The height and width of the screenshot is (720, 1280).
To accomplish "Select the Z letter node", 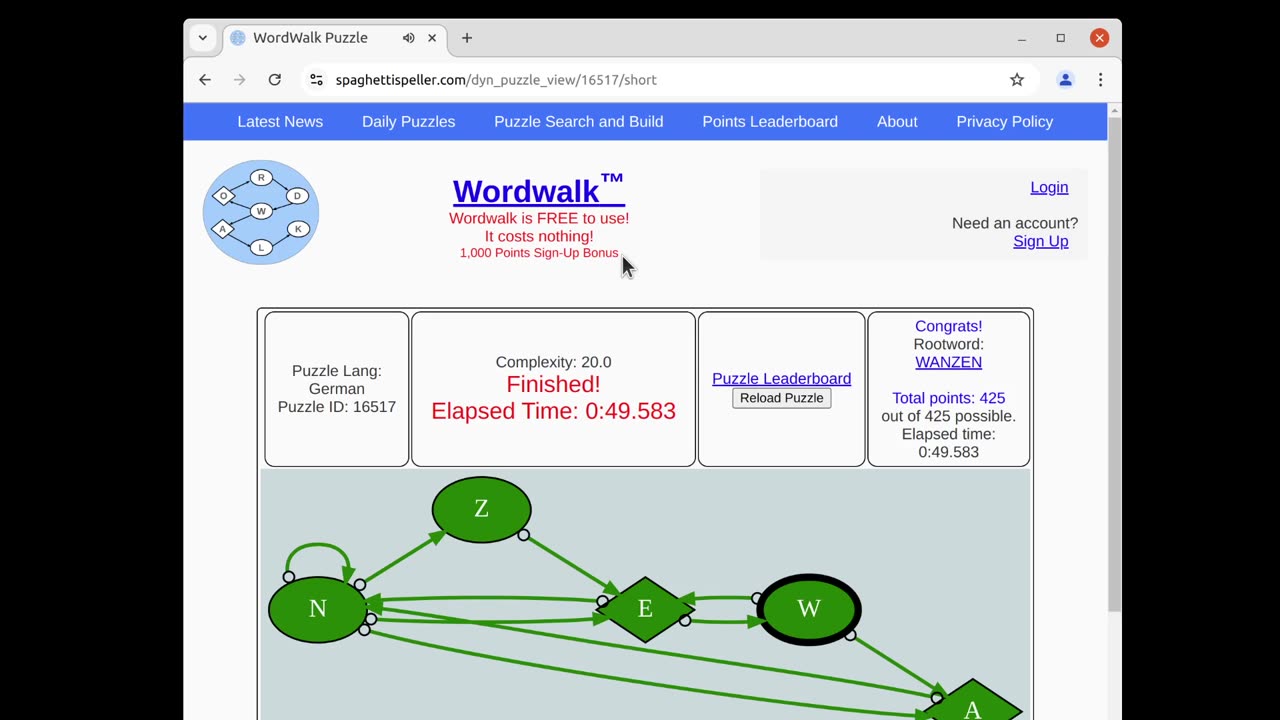I will click(481, 510).
